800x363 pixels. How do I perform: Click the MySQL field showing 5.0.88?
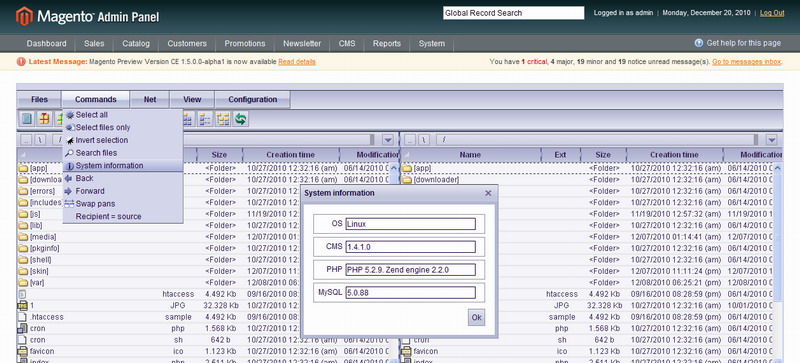[410, 293]
